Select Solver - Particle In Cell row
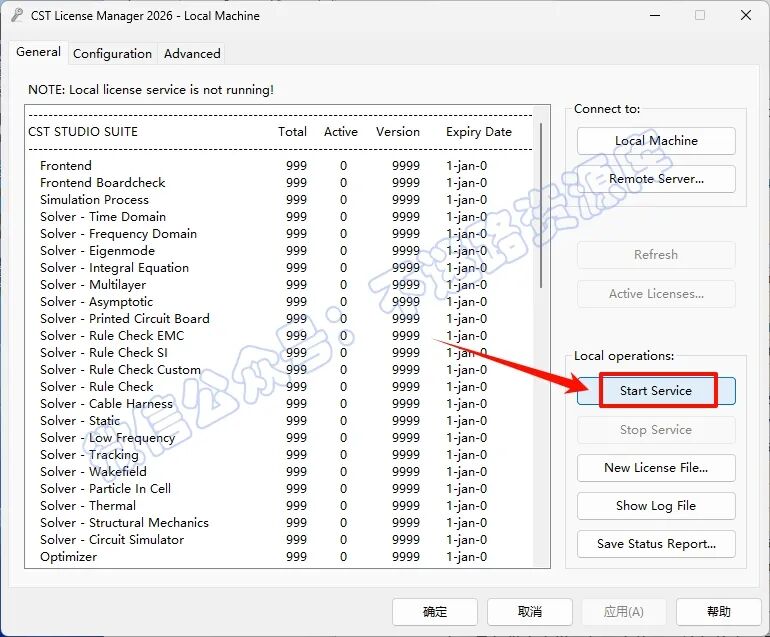 click(x=264, y=489)
